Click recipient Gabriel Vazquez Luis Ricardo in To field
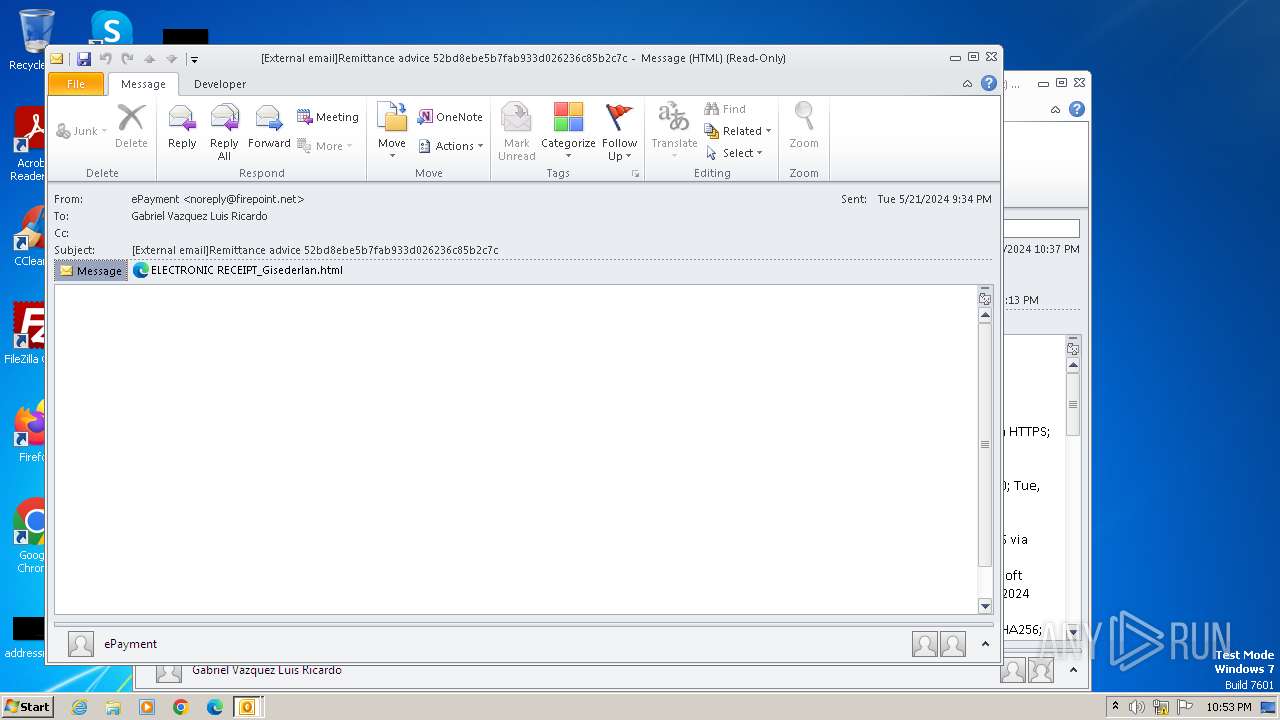1280x720 pixels. tap(199, 216)
